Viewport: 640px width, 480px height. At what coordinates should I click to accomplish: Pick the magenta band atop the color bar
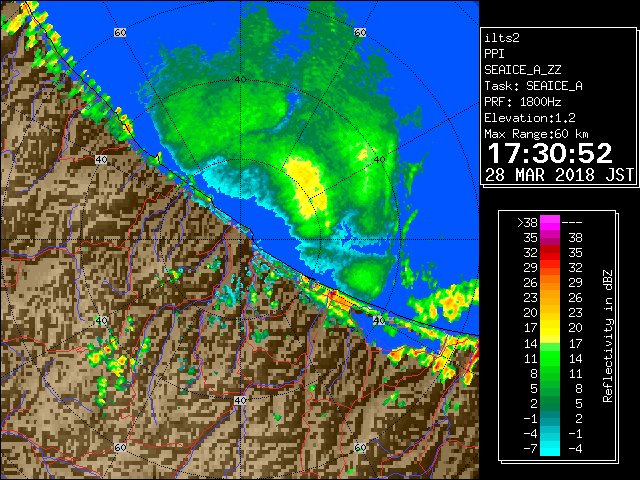[550, 222]
